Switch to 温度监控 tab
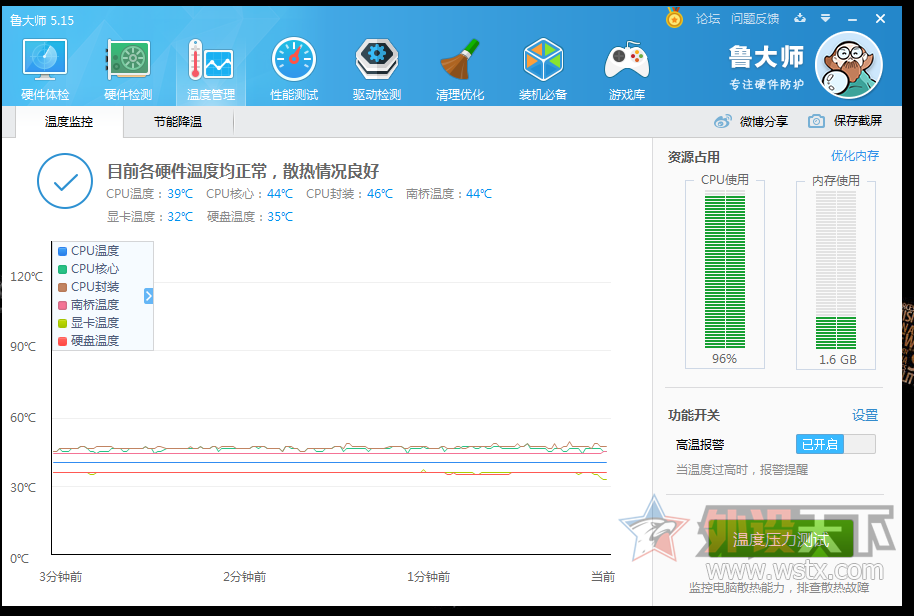This screenshot has width=914, height=616. coord(69,122)
